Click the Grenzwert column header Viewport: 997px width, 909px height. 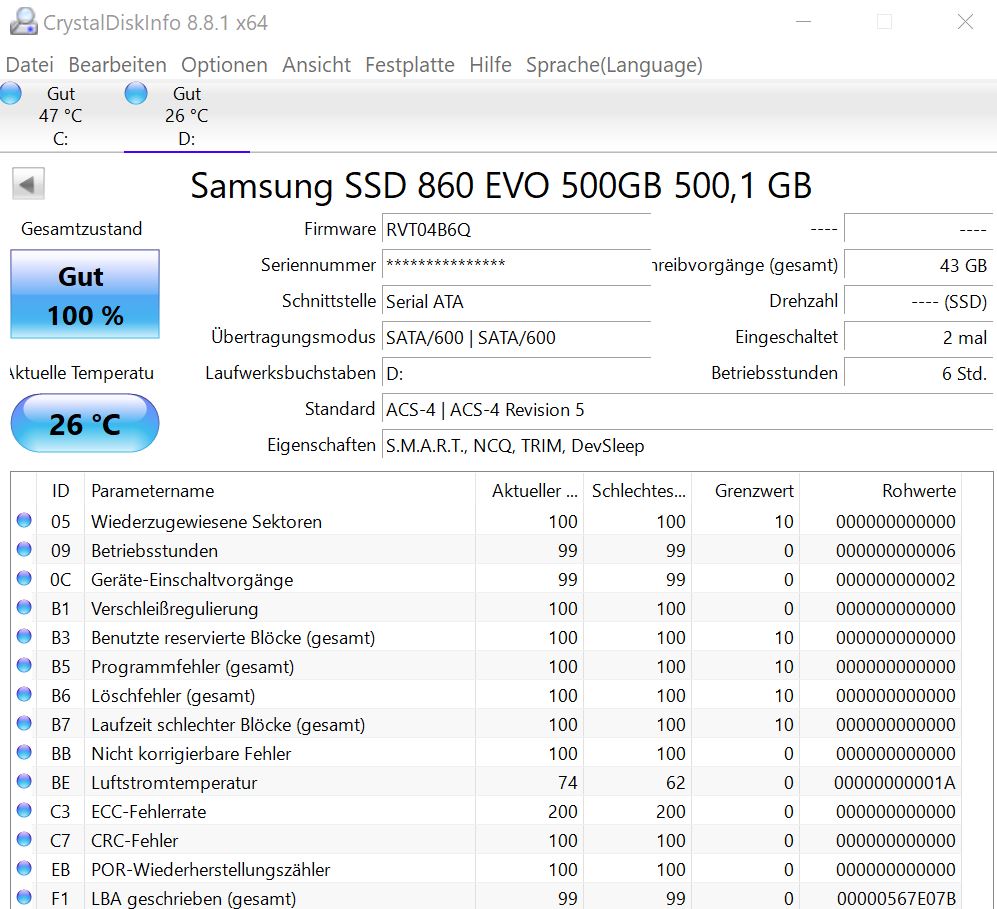[745, 491]
